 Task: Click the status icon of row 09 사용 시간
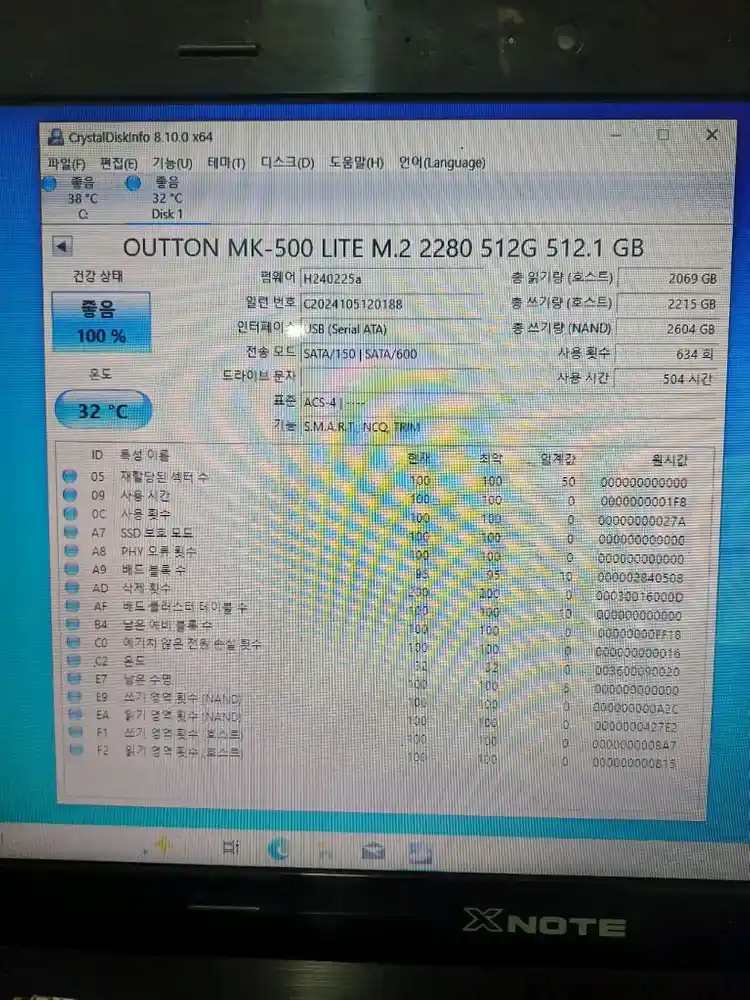pyautogui.click(x=71, y=495)
